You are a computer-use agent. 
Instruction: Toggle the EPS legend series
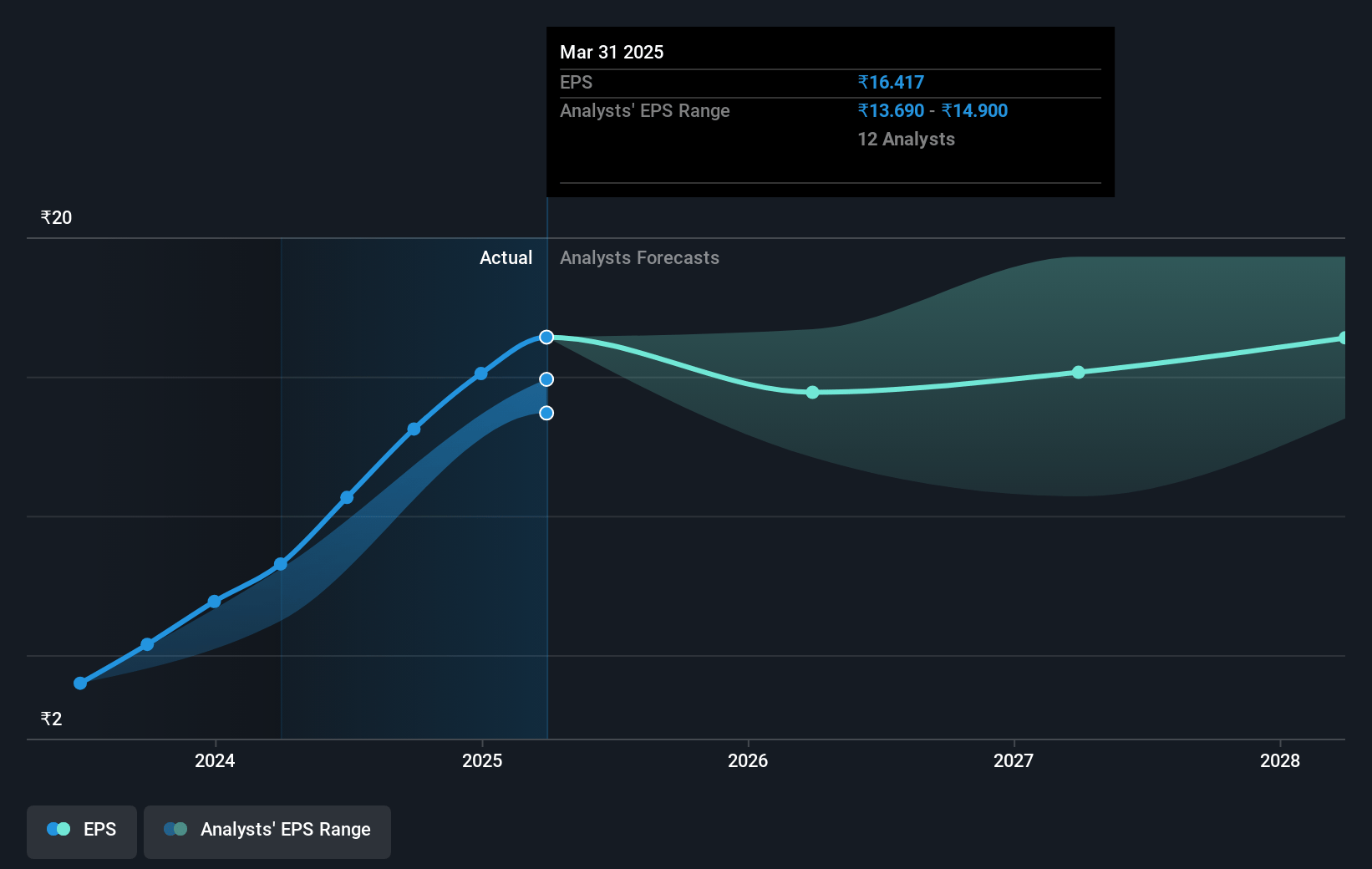pyautogui.click(x=82, y=831)
